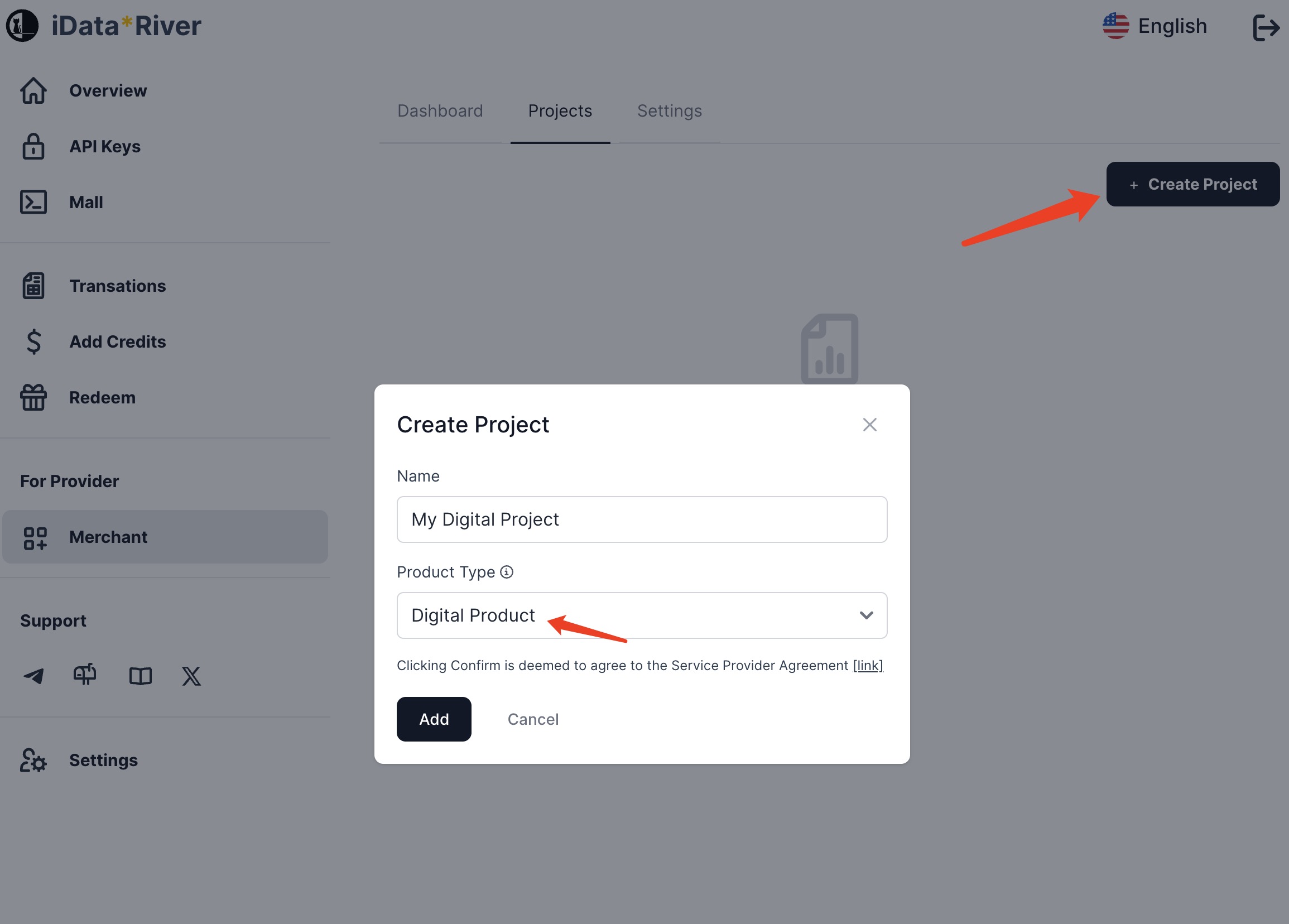1289x924 pixels.
Task: Click the Projects tab
Action: pos(560,111)
